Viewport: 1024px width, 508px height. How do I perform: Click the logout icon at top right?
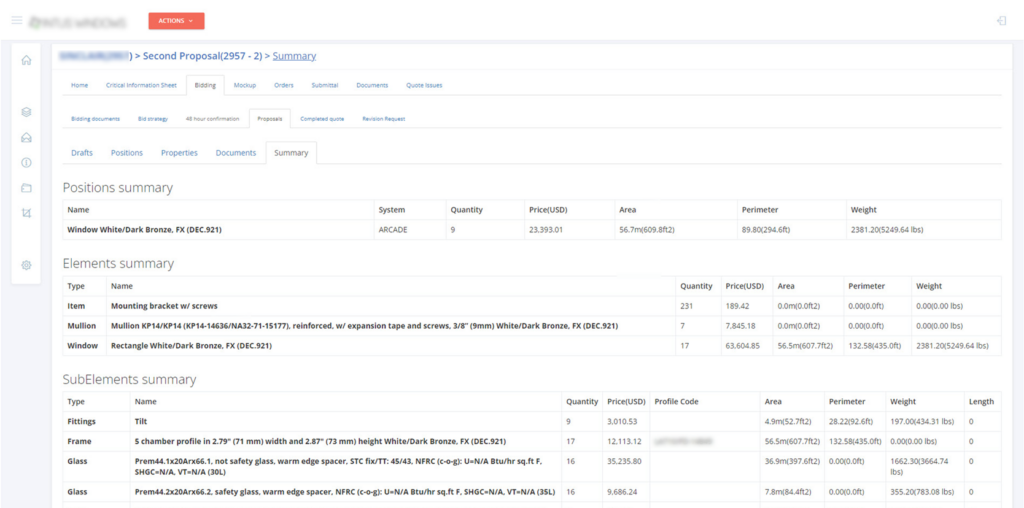[1001, 20]
